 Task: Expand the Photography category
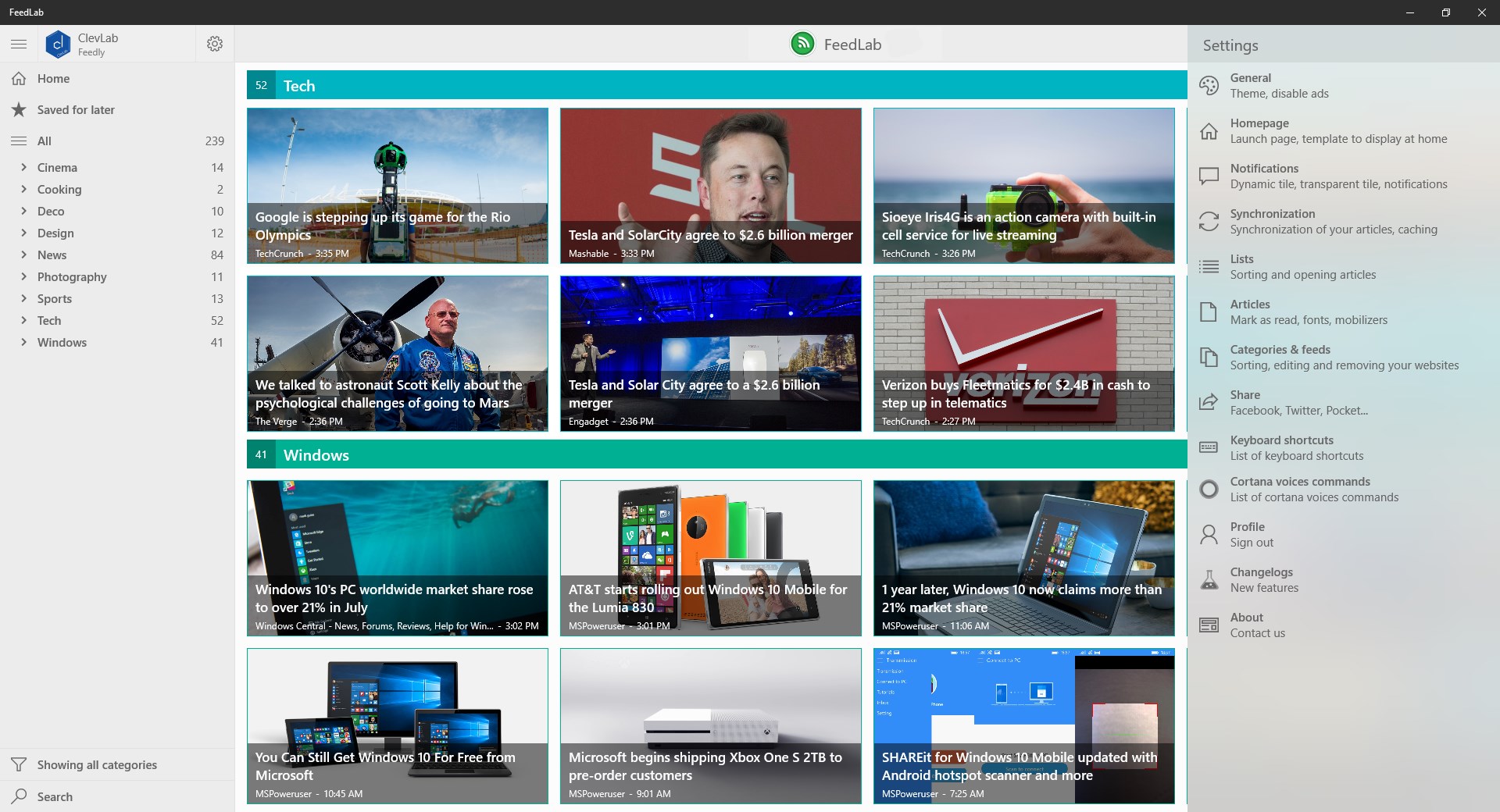(x=23, y=277)
